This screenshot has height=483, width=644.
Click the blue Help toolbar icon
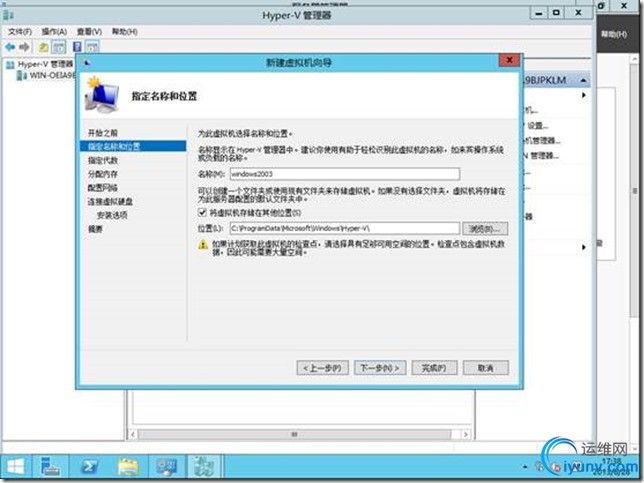77,47
